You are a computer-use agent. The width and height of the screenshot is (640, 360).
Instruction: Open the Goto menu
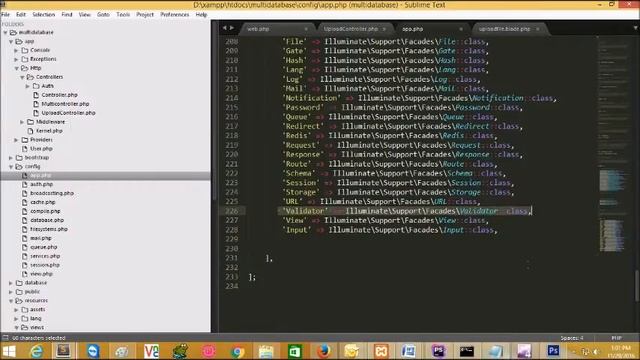pos(103,14)
